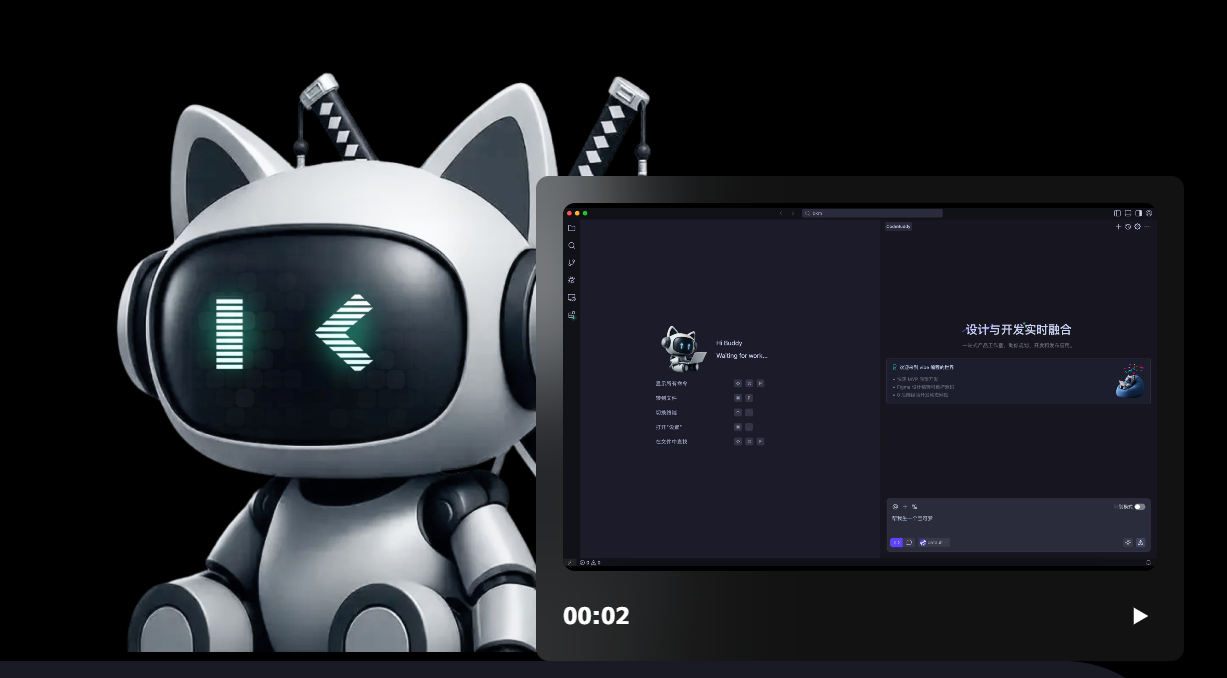Toggle the secondary sidebar layout control
This screenshot has height=678, width=1227.
[x=1139, y=214]
